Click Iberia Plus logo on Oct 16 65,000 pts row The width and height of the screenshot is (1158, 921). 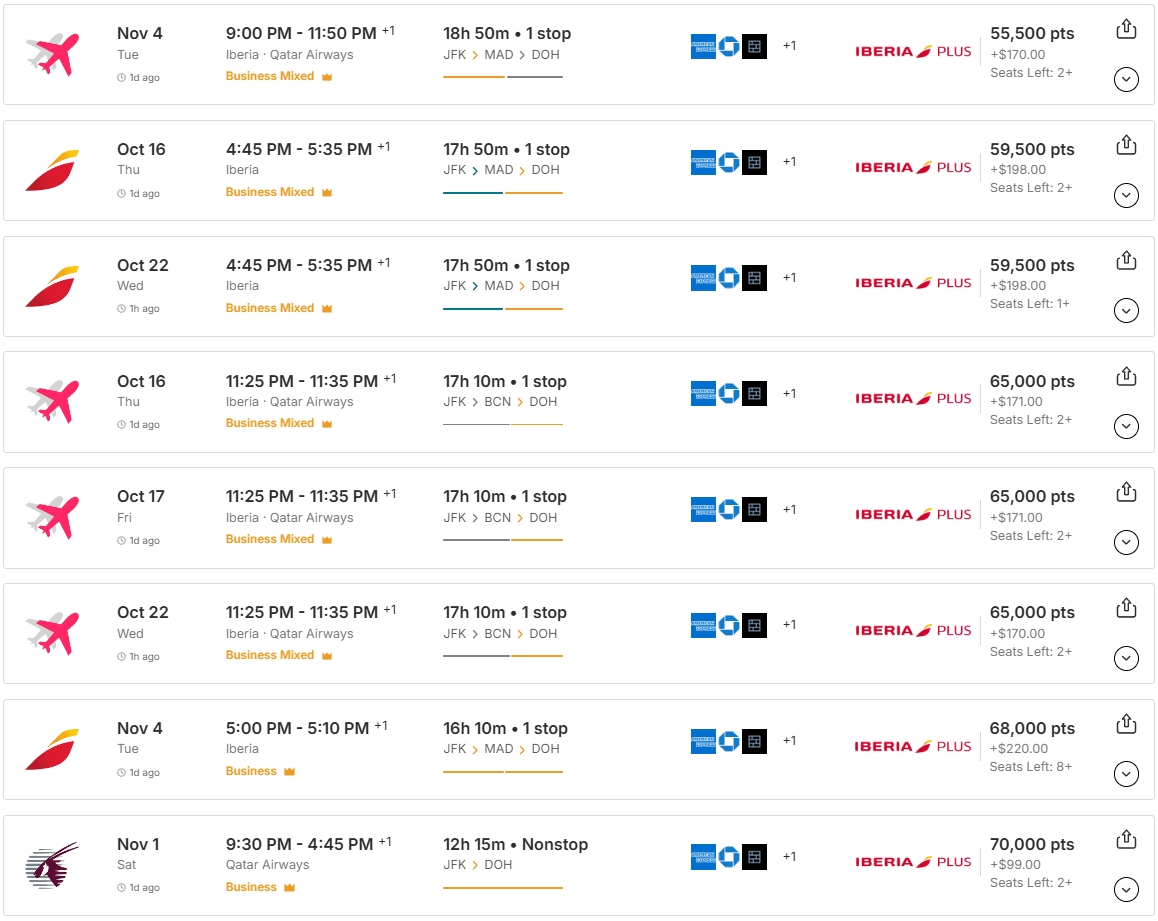913,399
